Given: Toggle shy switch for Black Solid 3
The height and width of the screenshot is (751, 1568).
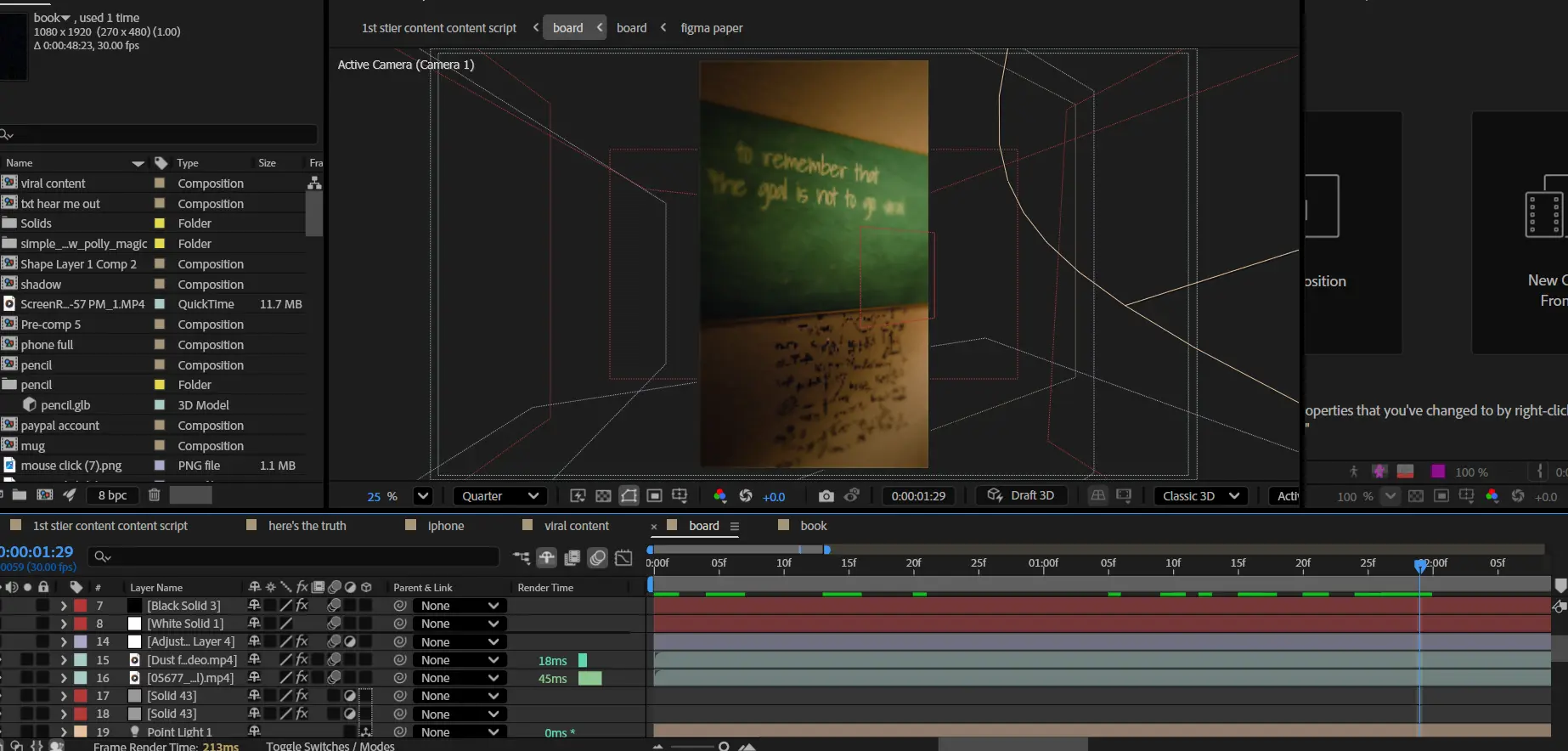Looking at the screenshot, I should tap(254, 606).
